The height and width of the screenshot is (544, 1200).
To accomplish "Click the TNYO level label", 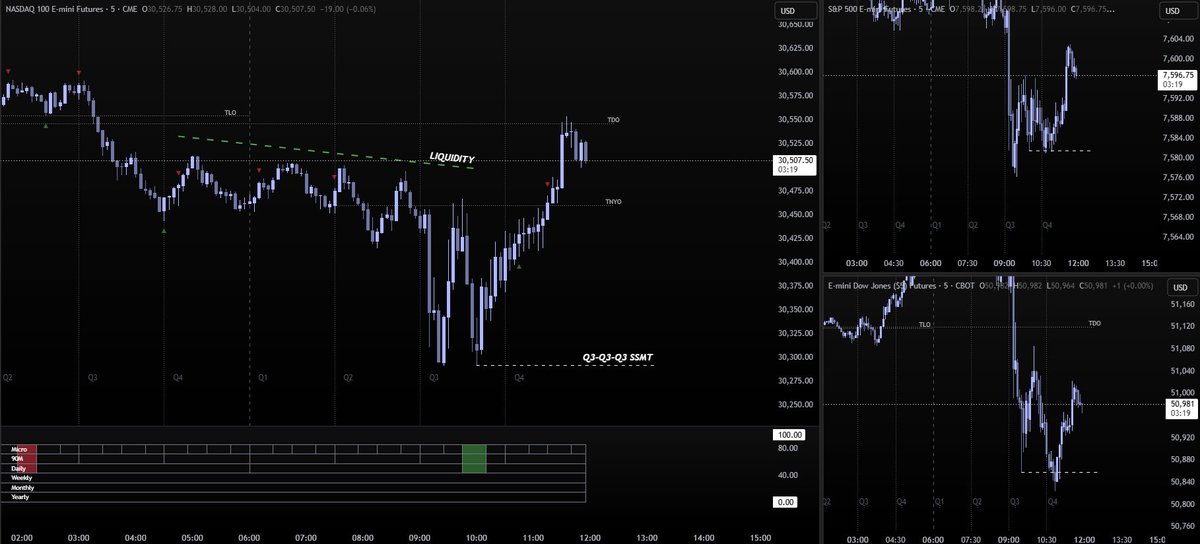I will [x=613, y=203].
